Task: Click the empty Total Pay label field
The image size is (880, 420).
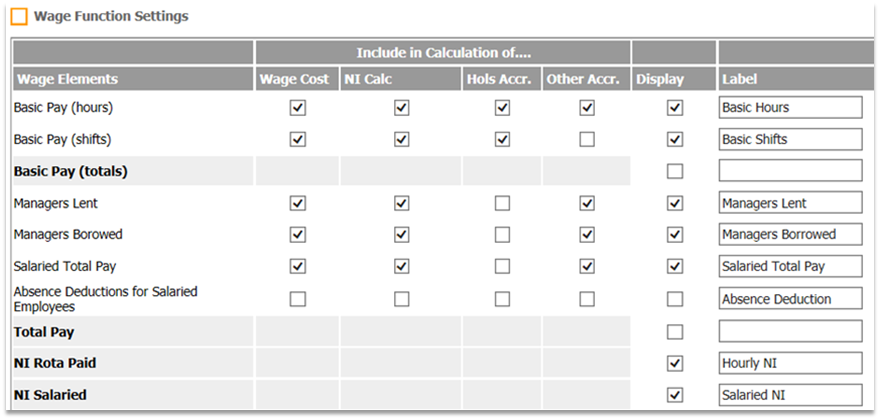Action: click(790, 331)
